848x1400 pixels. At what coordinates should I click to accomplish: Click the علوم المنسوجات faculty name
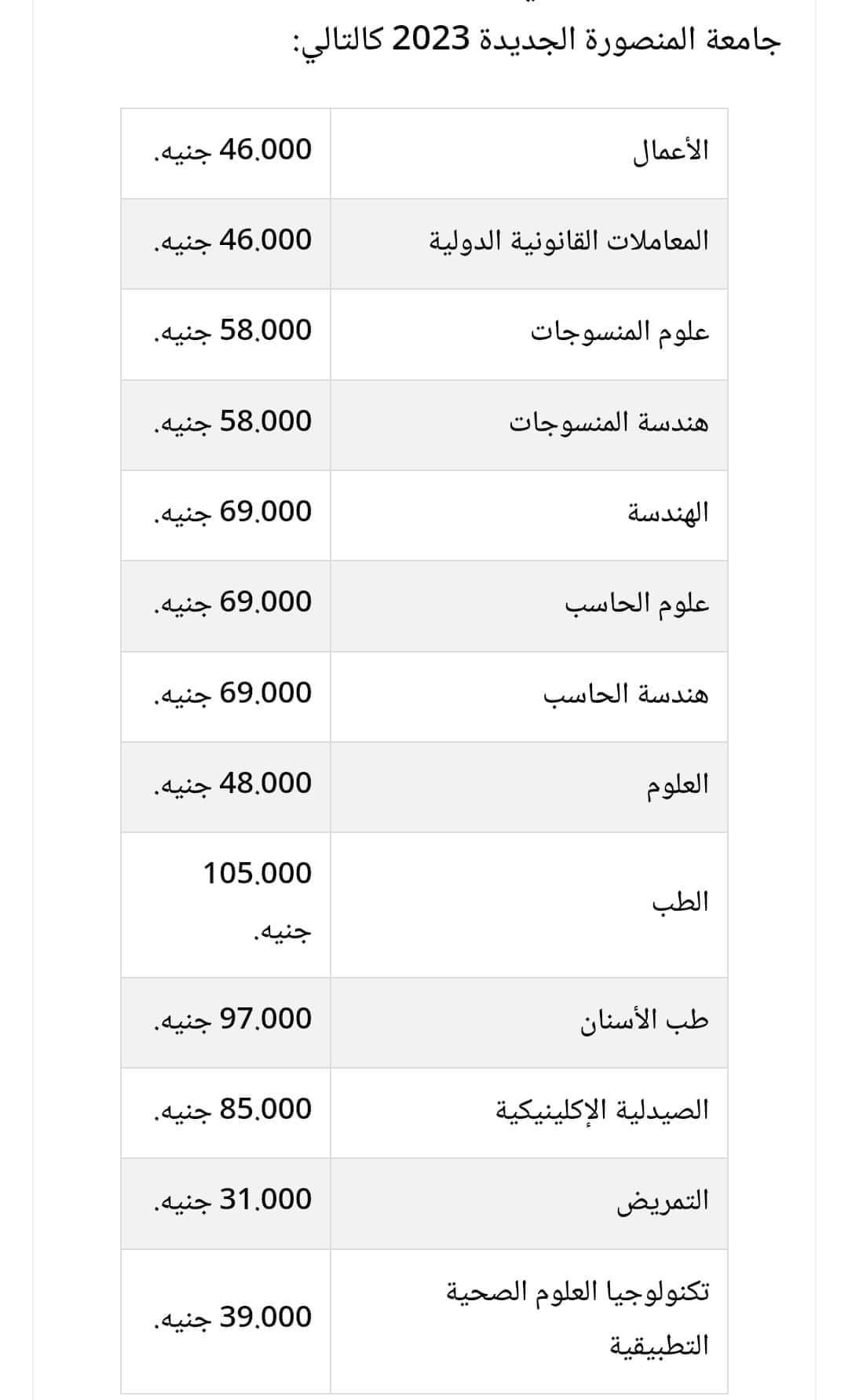(x=620, y=332)
